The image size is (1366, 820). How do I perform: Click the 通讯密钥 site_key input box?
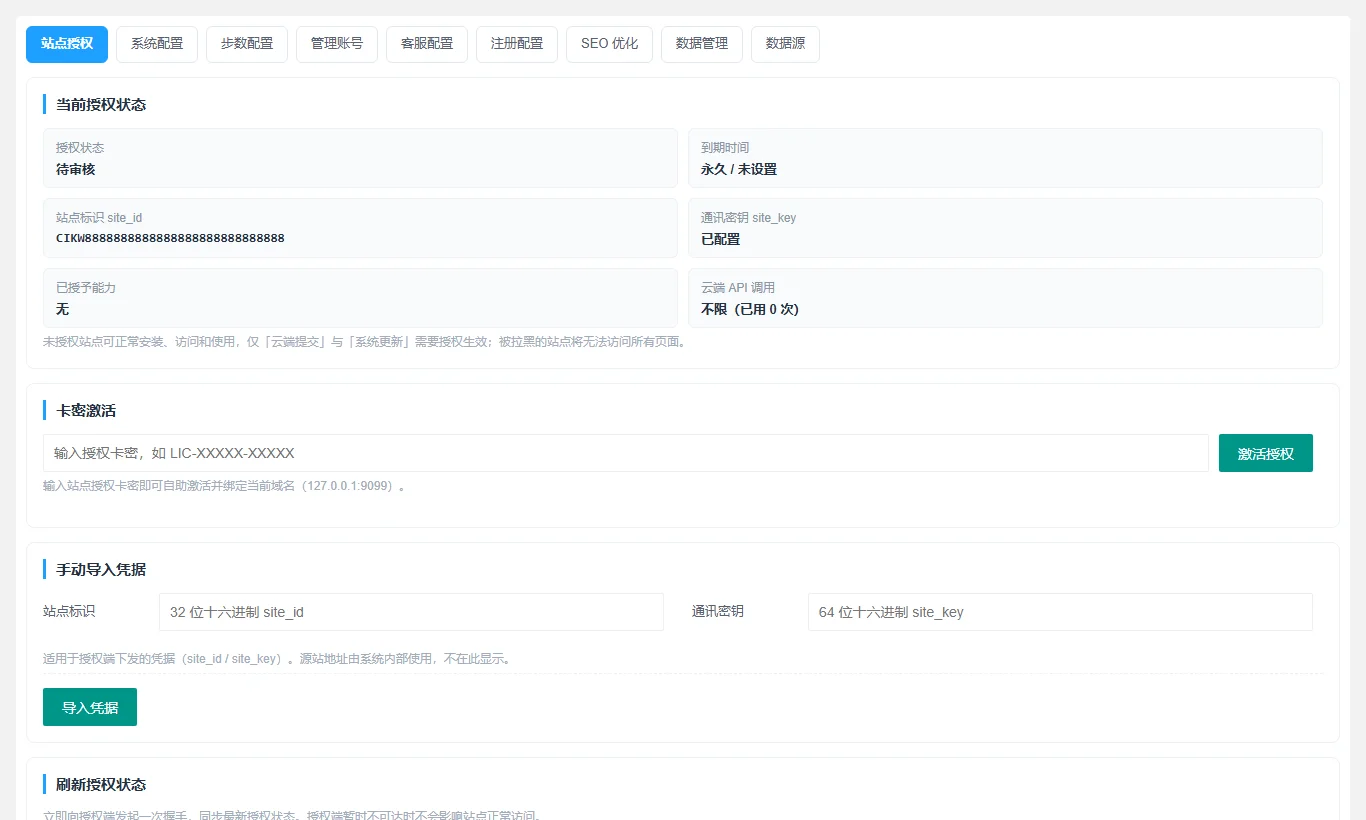pyautogui.click(x=1060, y=612)
